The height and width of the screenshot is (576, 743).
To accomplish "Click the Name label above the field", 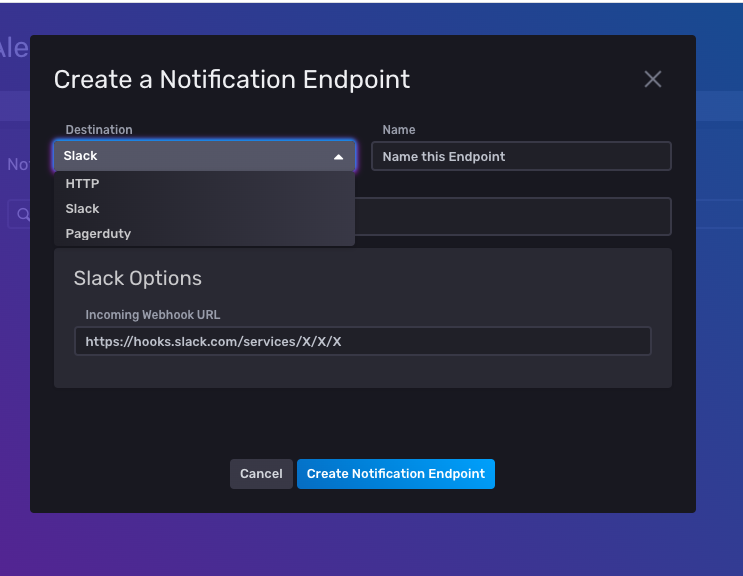I will 399,130.
